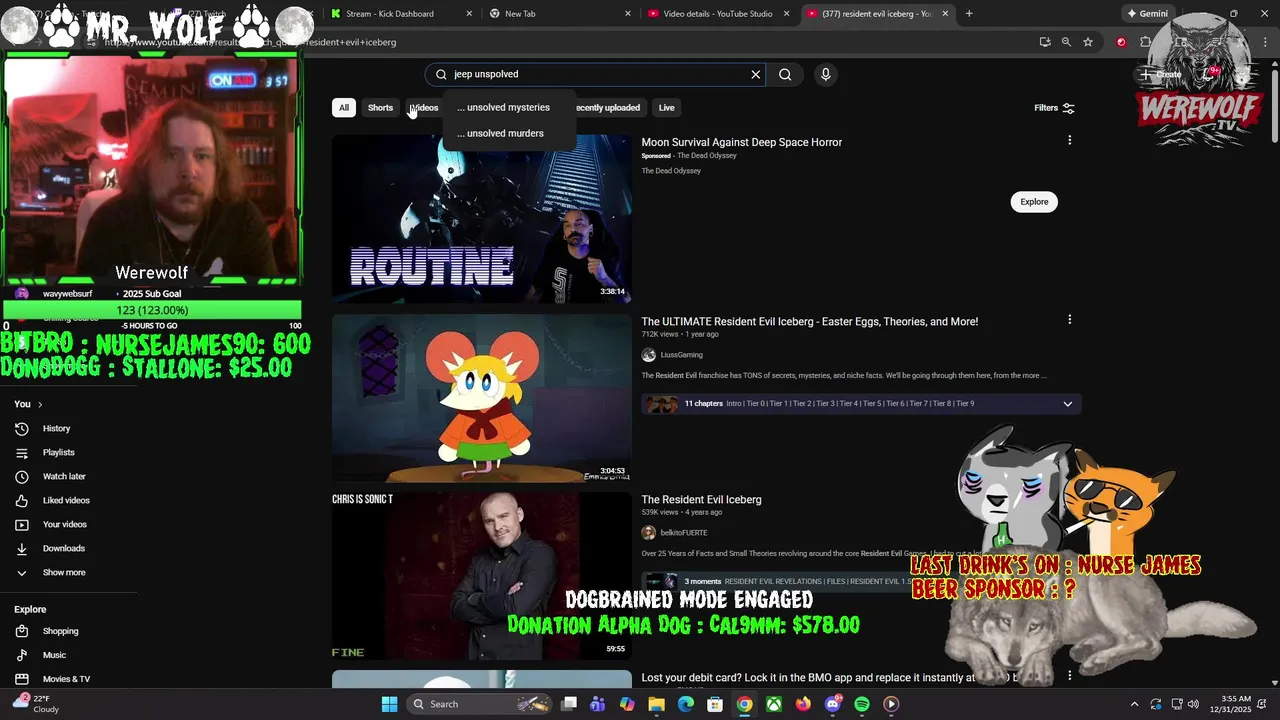This screenshot has width=1280, height=720.
Task: Bookmark this page with the star icon
Action: pos(1088,42)
